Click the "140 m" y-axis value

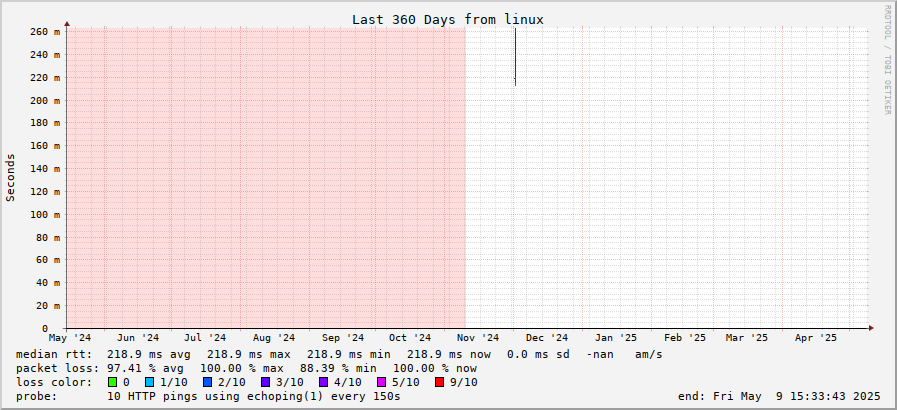(45, 169)
